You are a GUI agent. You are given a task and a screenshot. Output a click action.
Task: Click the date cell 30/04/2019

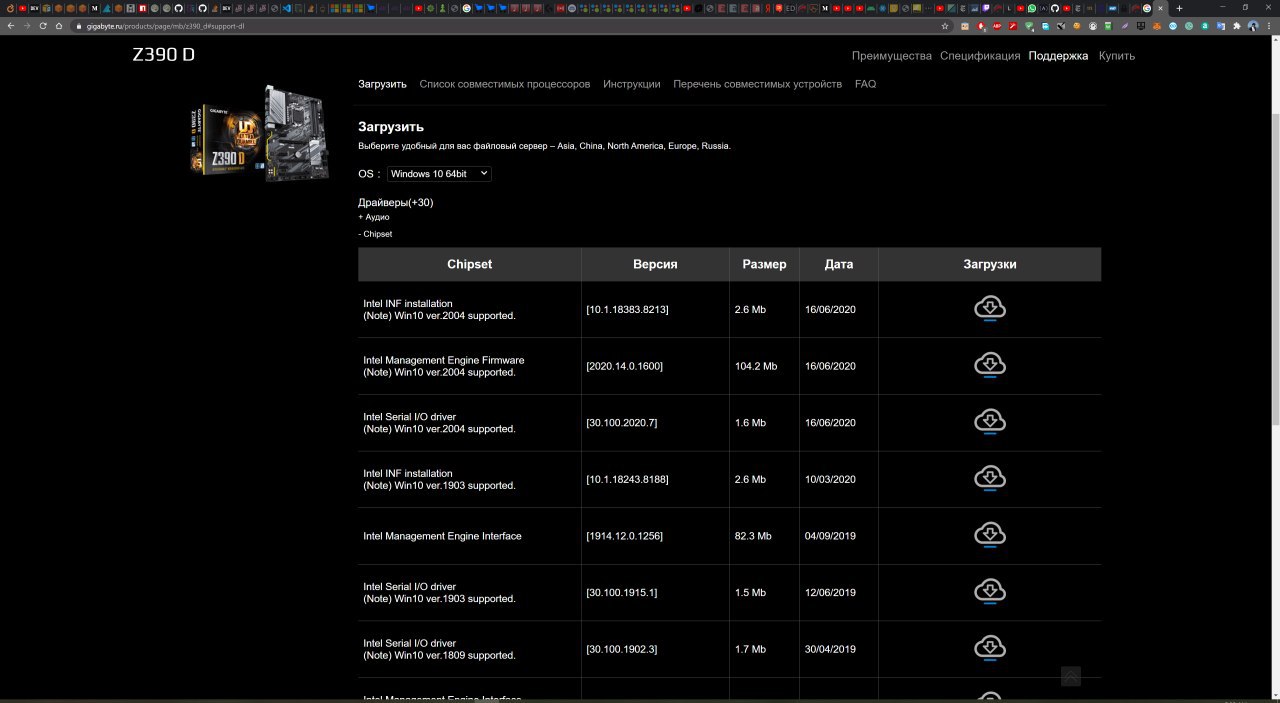tap(830, 649)
